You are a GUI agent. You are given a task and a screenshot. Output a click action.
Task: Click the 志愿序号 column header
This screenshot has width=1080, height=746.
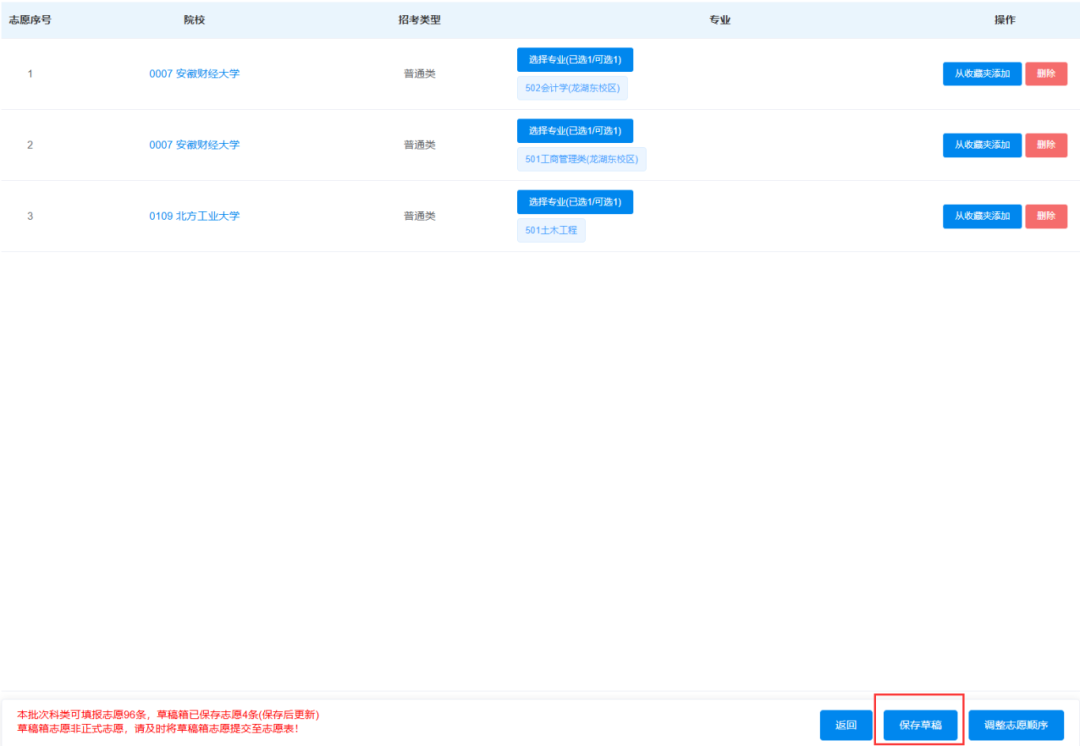[30, 20]
